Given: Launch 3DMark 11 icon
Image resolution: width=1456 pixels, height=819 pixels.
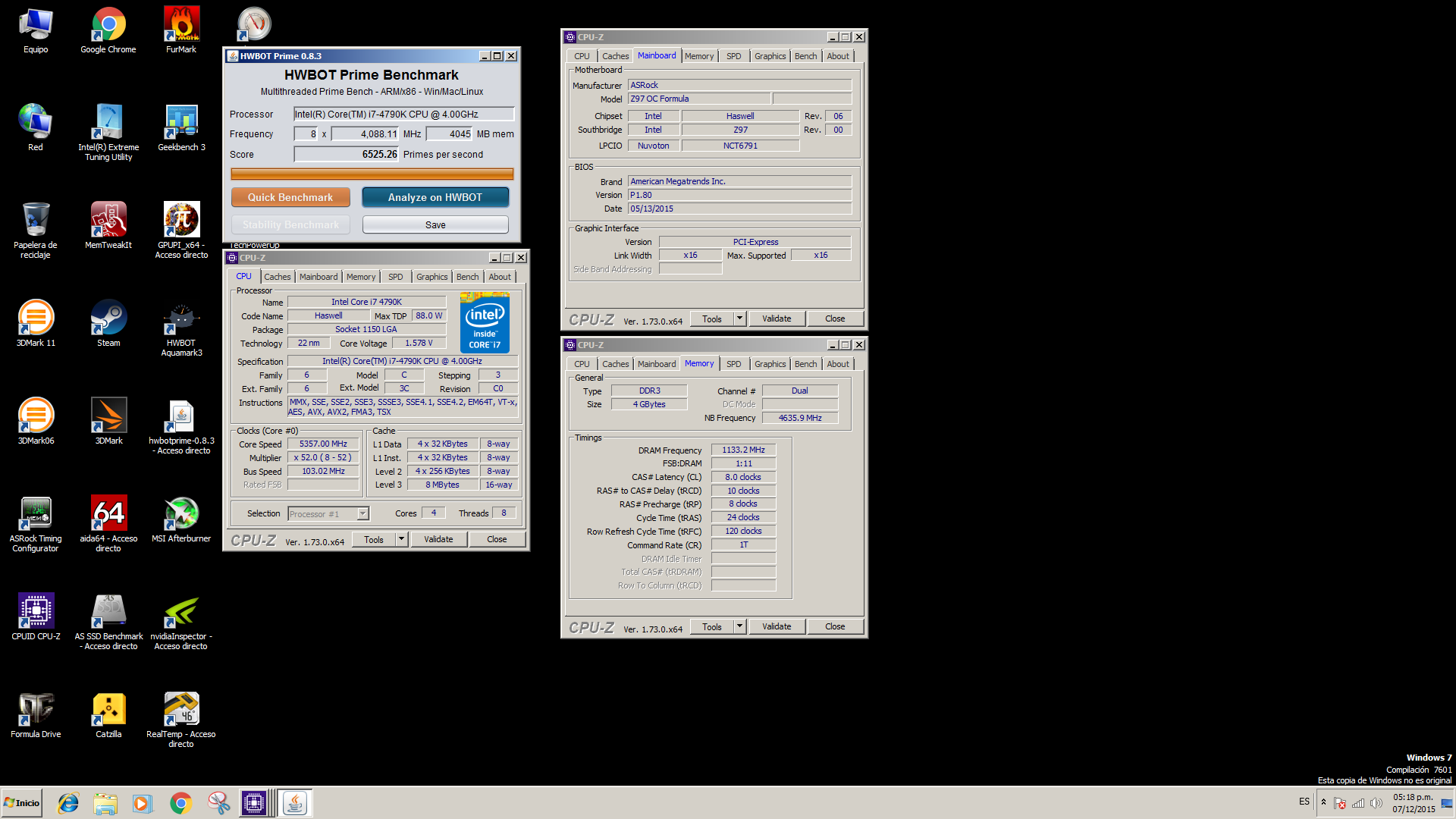Looking at the screenshot, I should [x=36, y=323].
